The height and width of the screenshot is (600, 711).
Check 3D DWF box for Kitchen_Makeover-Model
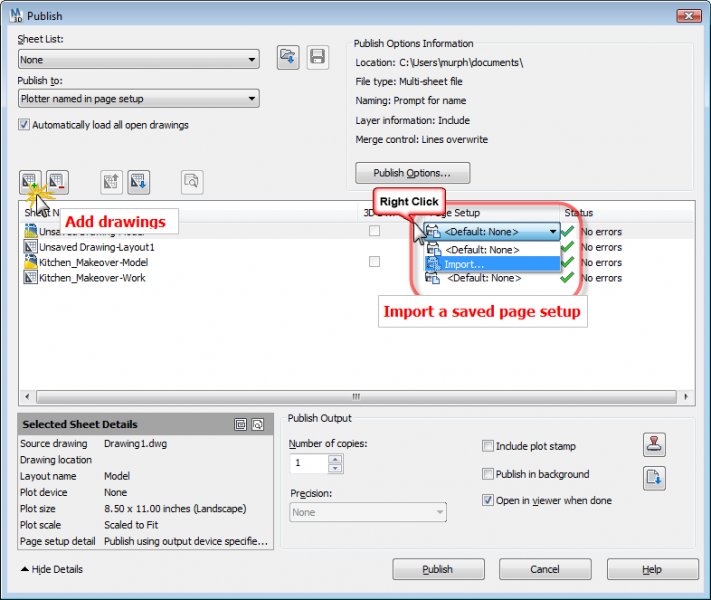pos(374,262)
